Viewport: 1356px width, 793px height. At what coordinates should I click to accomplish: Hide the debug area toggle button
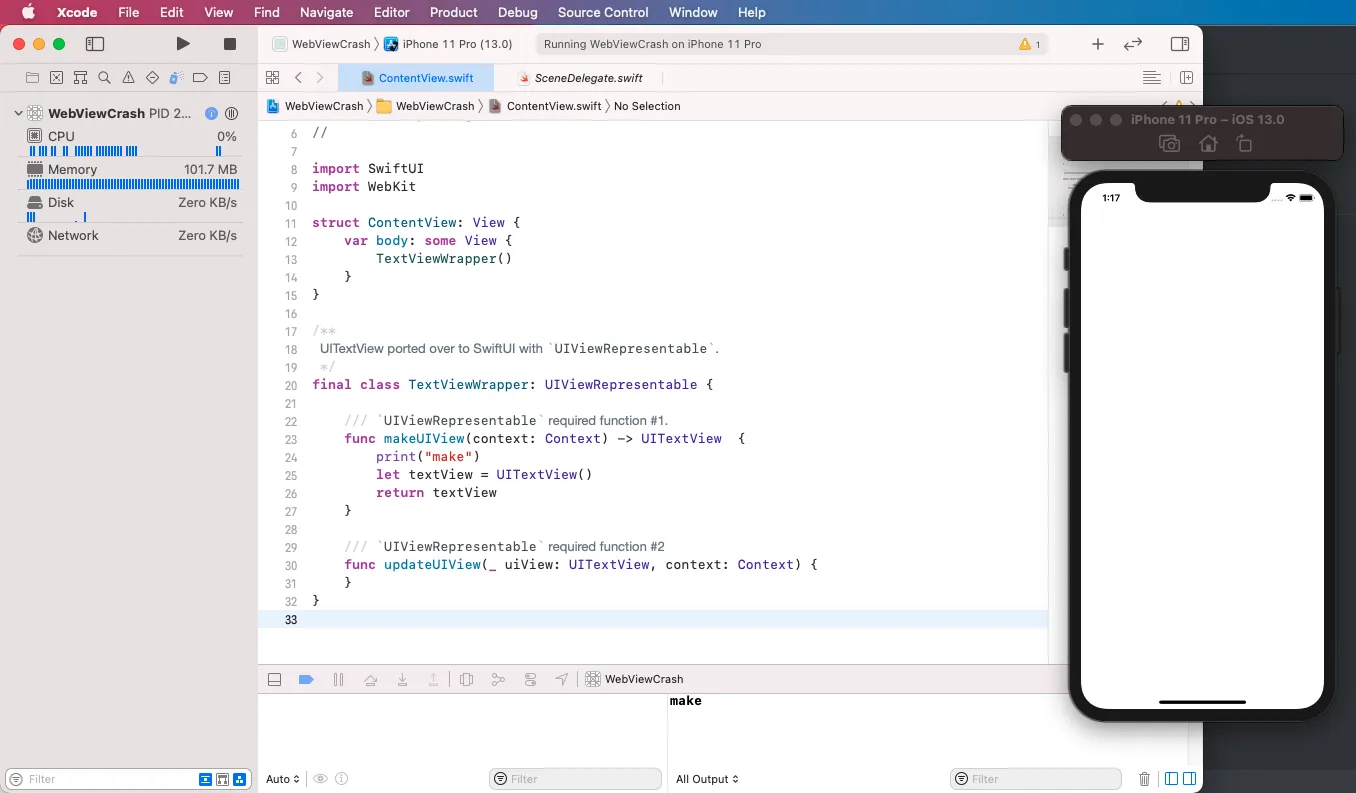click(x=274, y=679)
